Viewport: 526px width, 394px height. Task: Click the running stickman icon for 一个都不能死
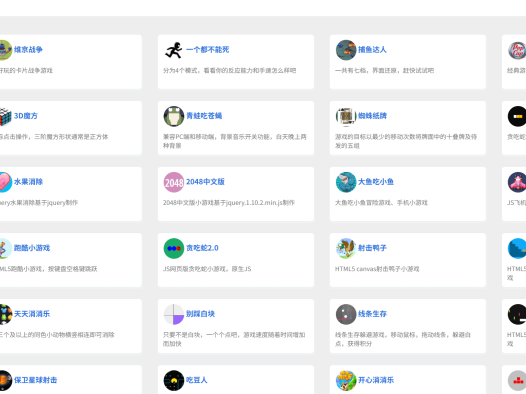pos(174,50)
